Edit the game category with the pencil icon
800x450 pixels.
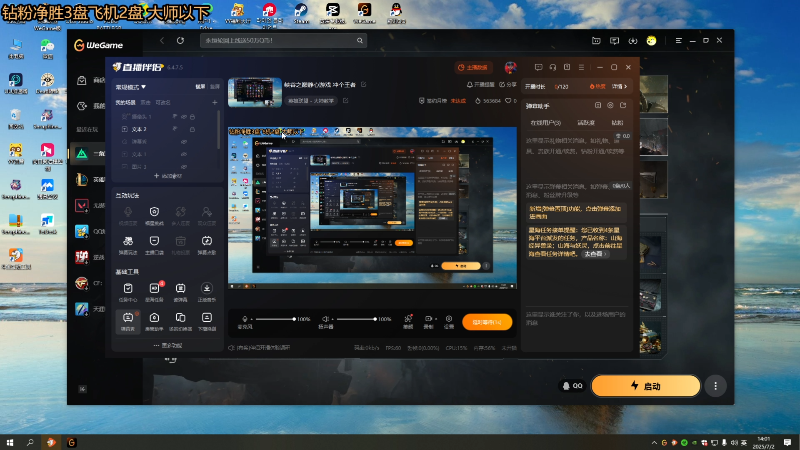coord(345,101)
